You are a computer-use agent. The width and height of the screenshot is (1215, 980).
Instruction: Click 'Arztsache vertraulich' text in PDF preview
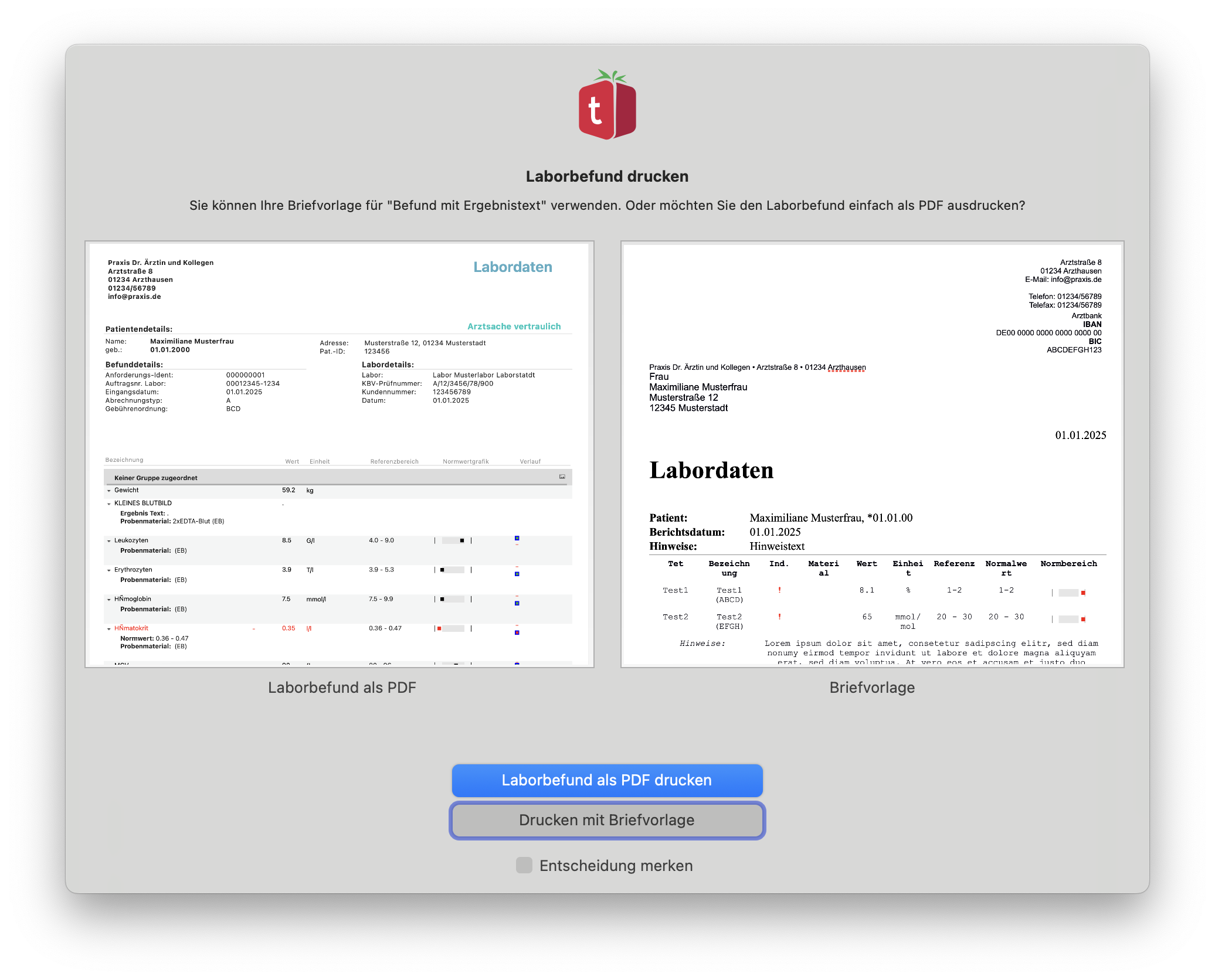click(514, 326)
